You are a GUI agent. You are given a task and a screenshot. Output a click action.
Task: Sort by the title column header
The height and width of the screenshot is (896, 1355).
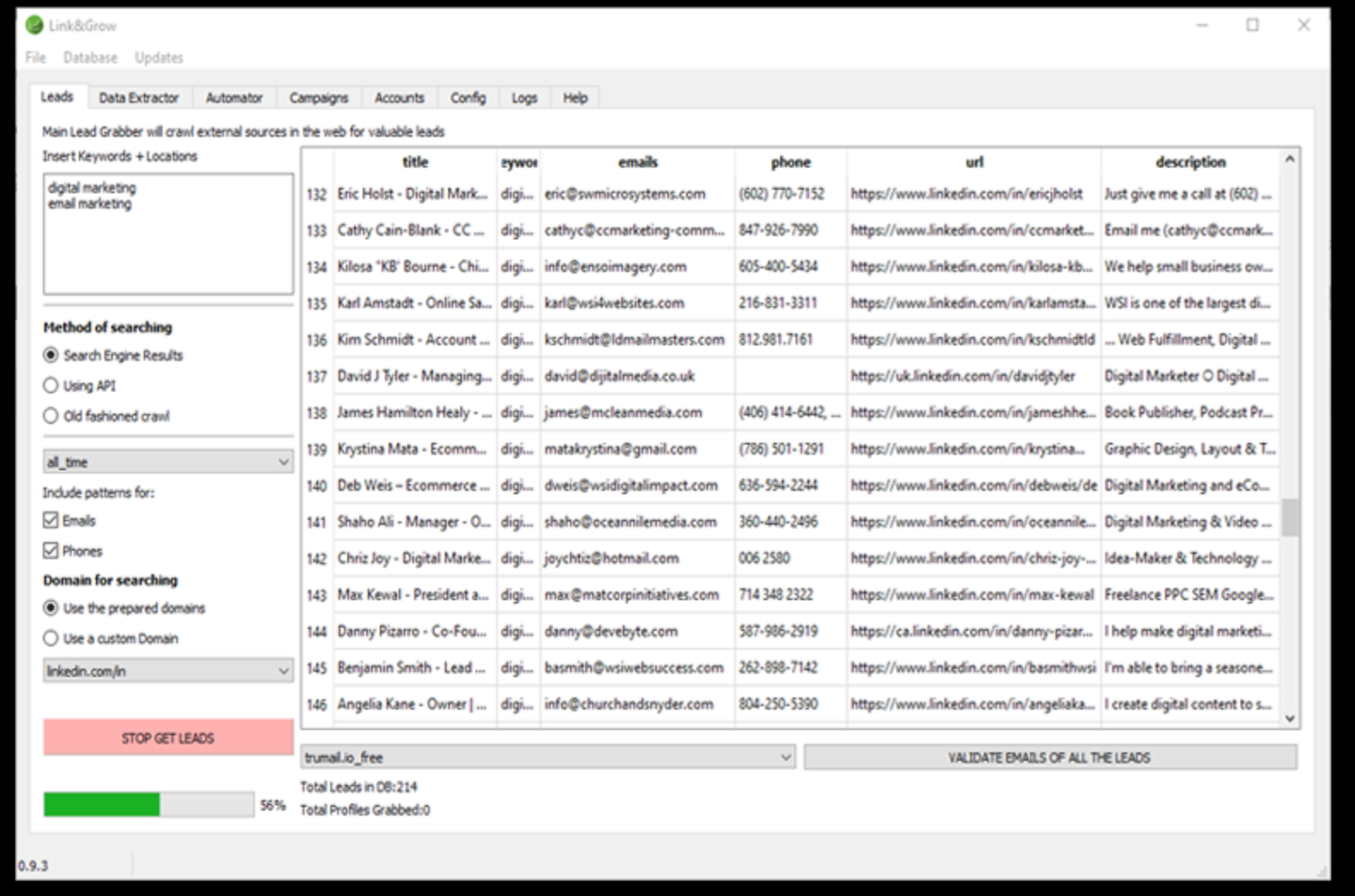pos(415,162)
